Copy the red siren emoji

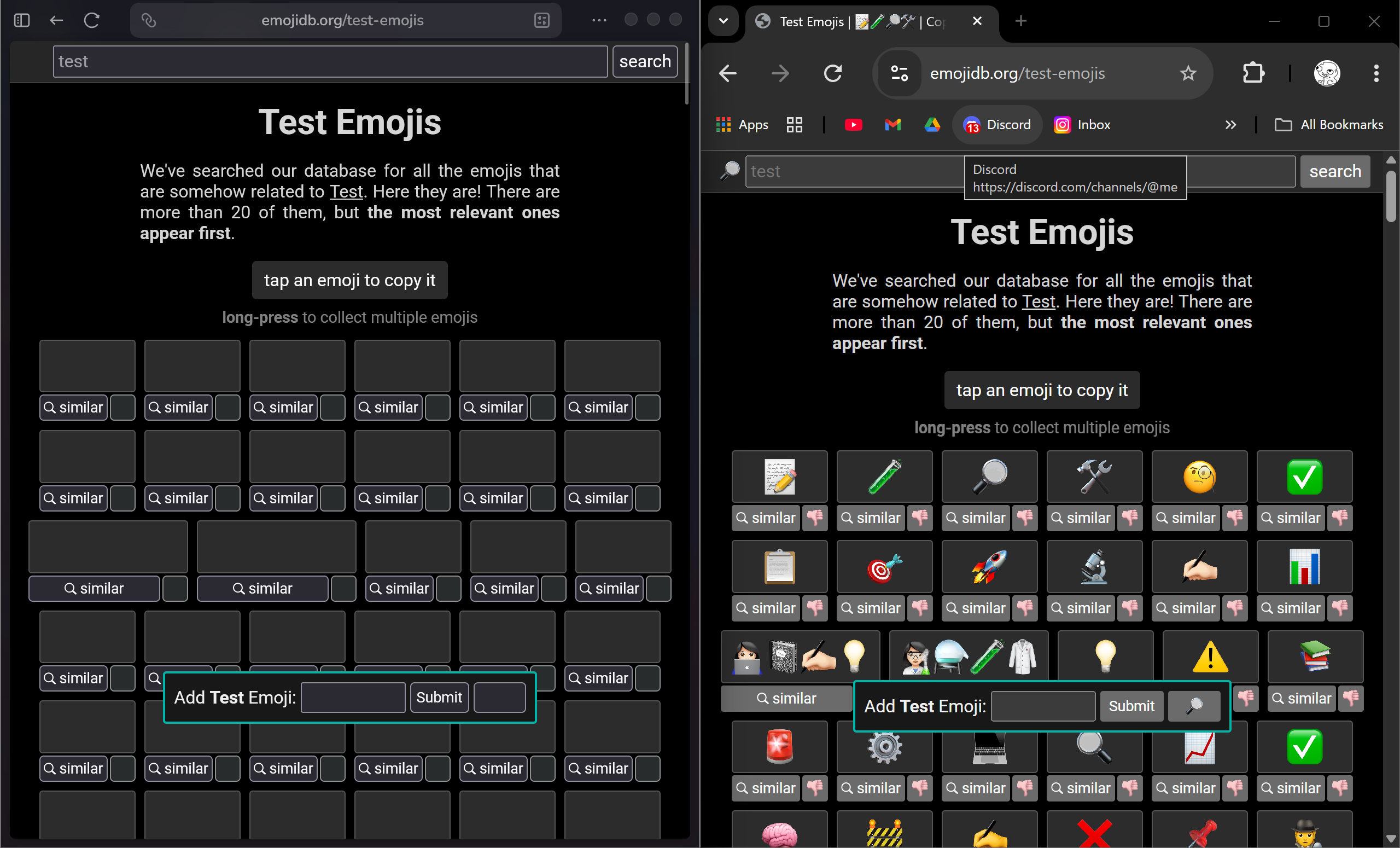779,746
